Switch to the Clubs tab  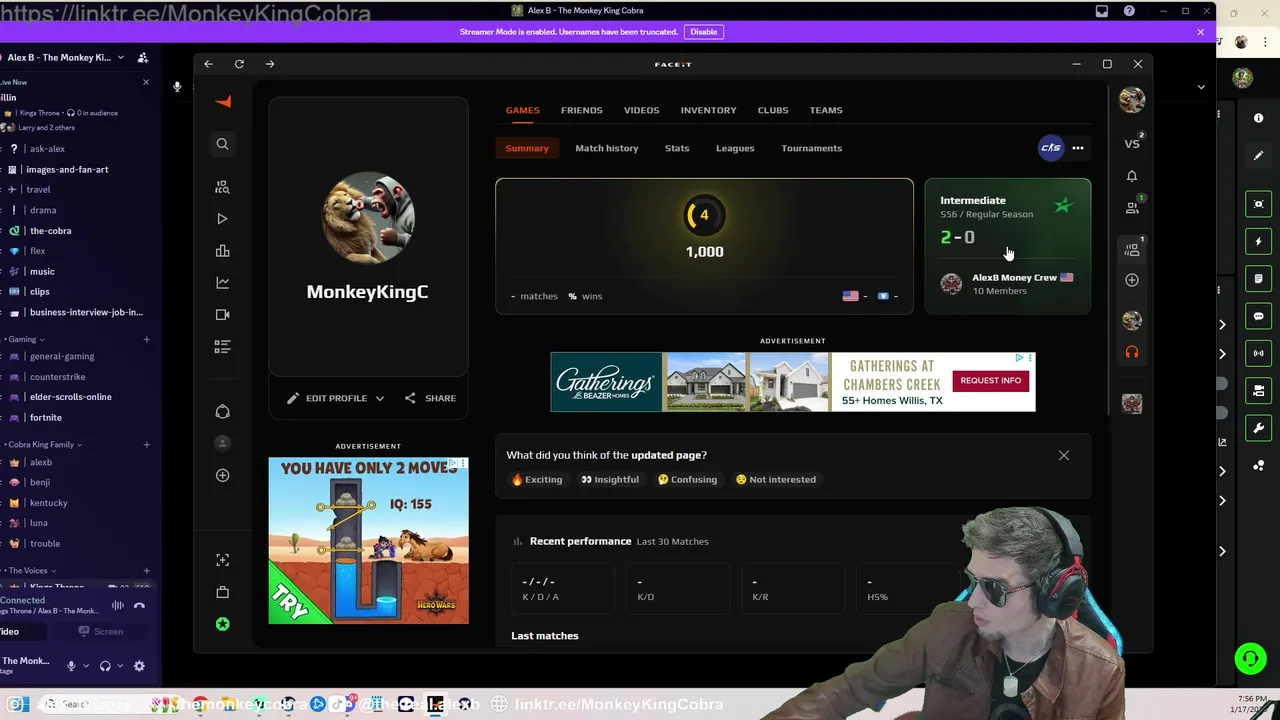(x=773, y=110)
